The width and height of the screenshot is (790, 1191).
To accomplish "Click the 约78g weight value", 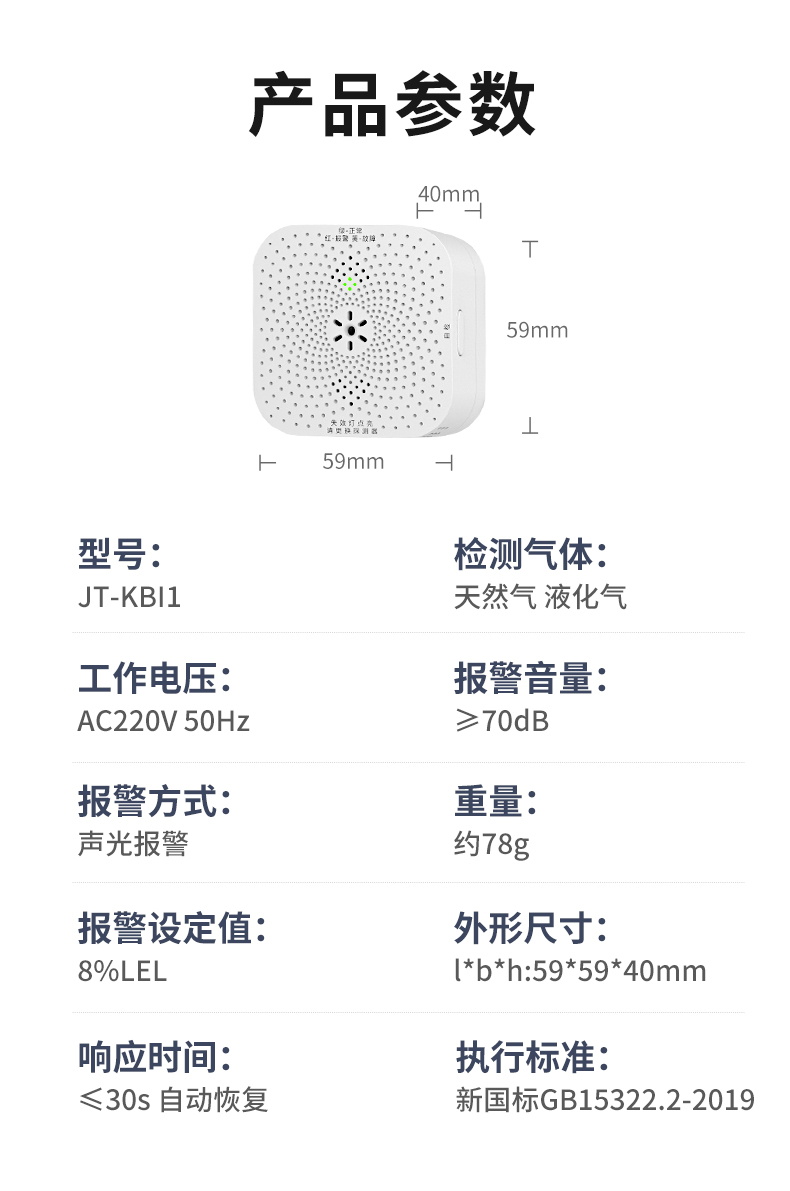I will click(491, 844).
